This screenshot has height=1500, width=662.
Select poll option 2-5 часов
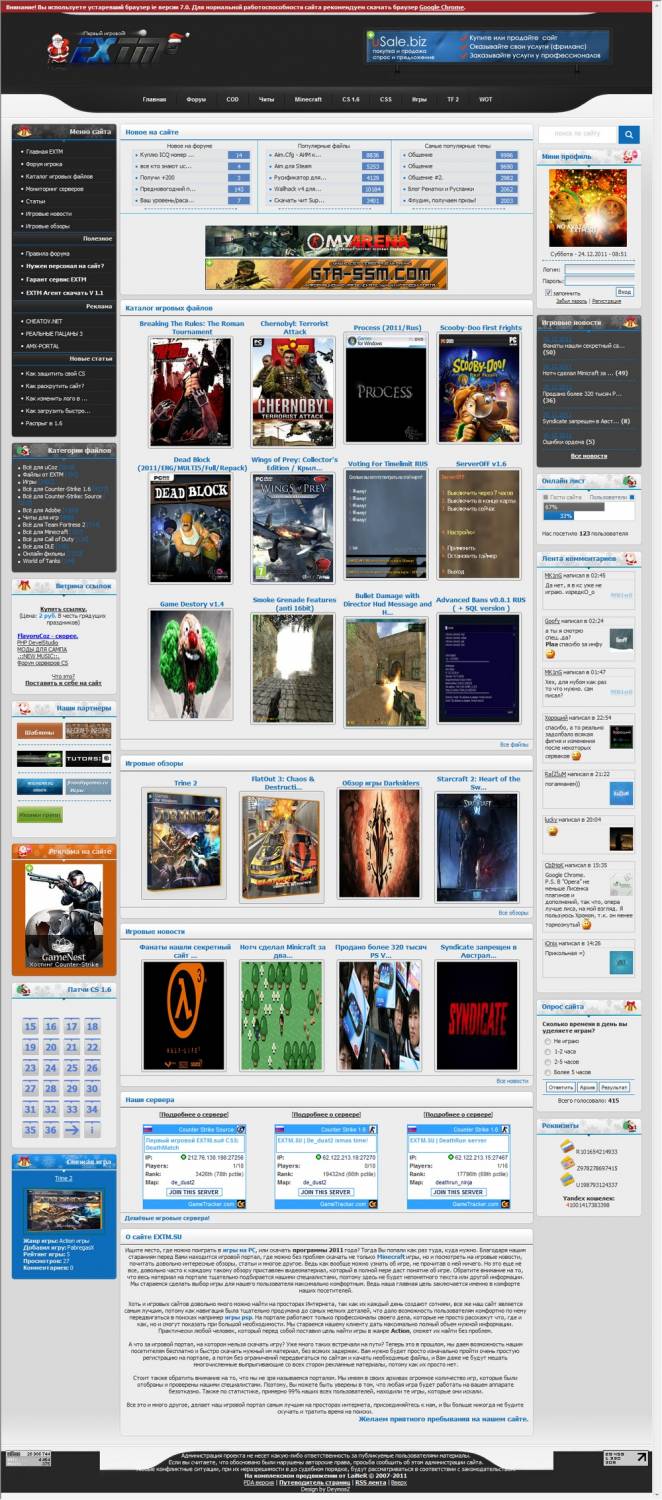point(547,1061)
